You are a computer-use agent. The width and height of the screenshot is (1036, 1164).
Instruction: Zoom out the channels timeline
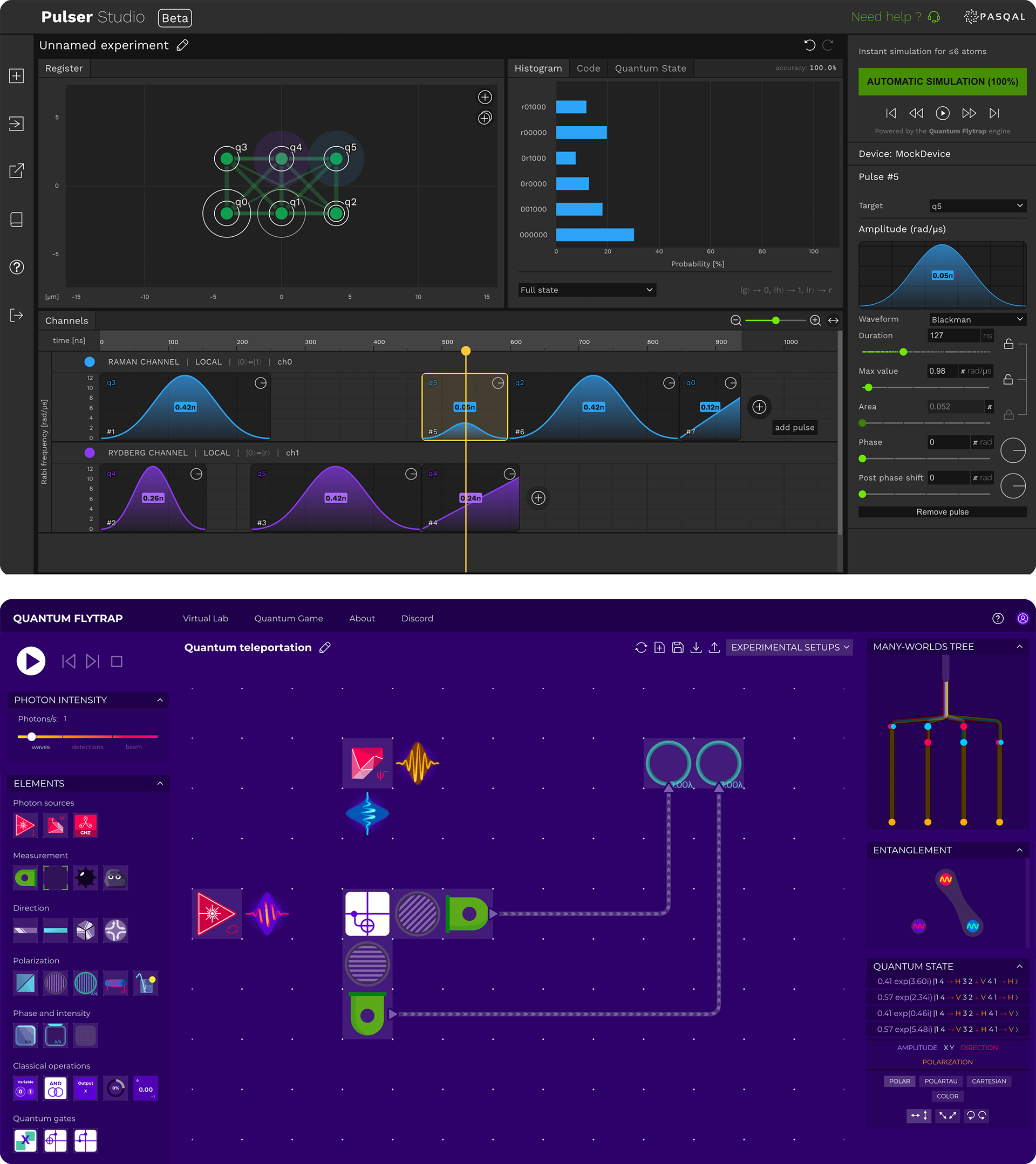[735, 320]
